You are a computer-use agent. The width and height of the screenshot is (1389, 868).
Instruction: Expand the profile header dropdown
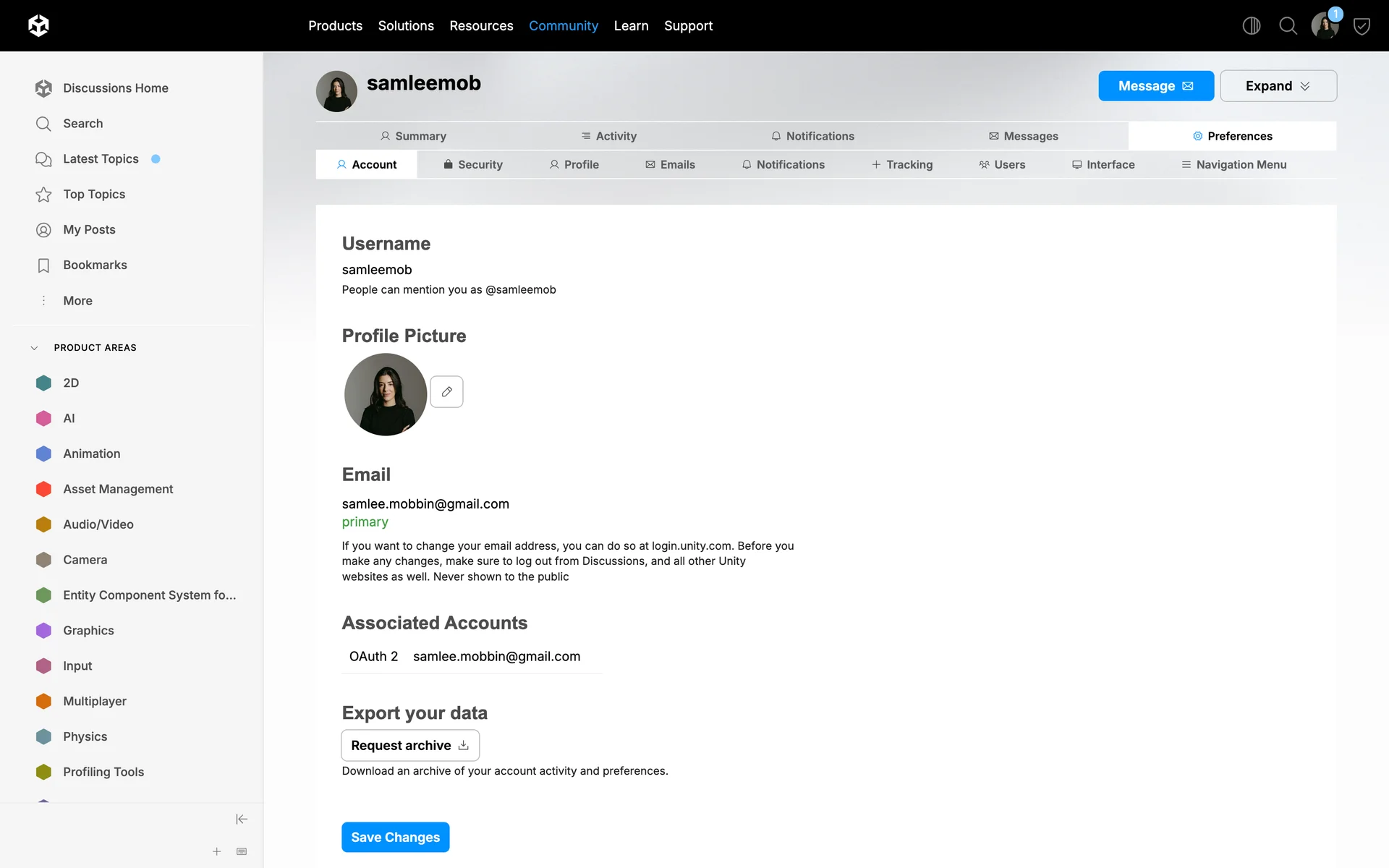pos(1278,86)
